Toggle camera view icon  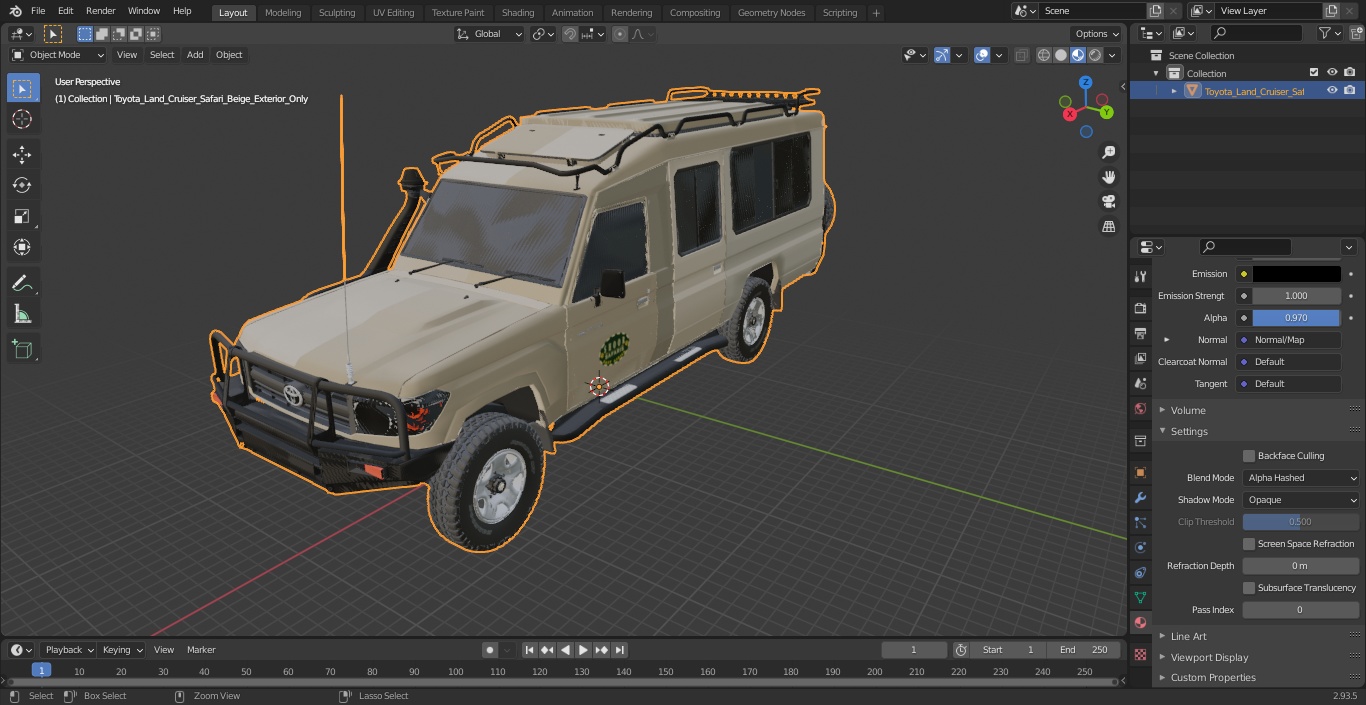click(1108, 201)
